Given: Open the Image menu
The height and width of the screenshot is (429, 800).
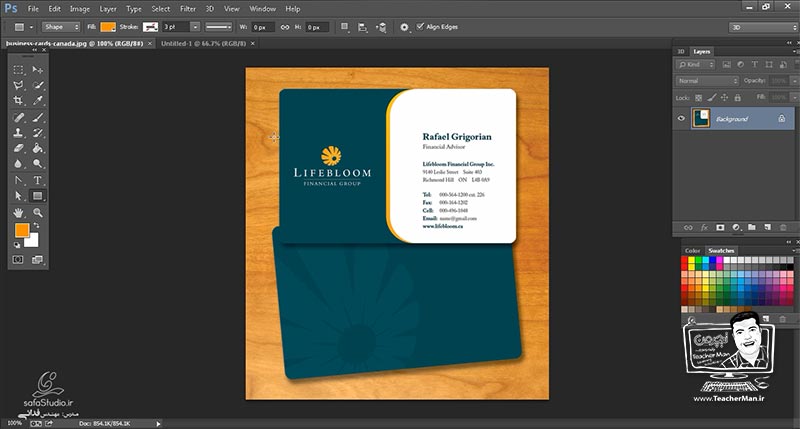Looking at the screenshot, I should pos(80,9).
